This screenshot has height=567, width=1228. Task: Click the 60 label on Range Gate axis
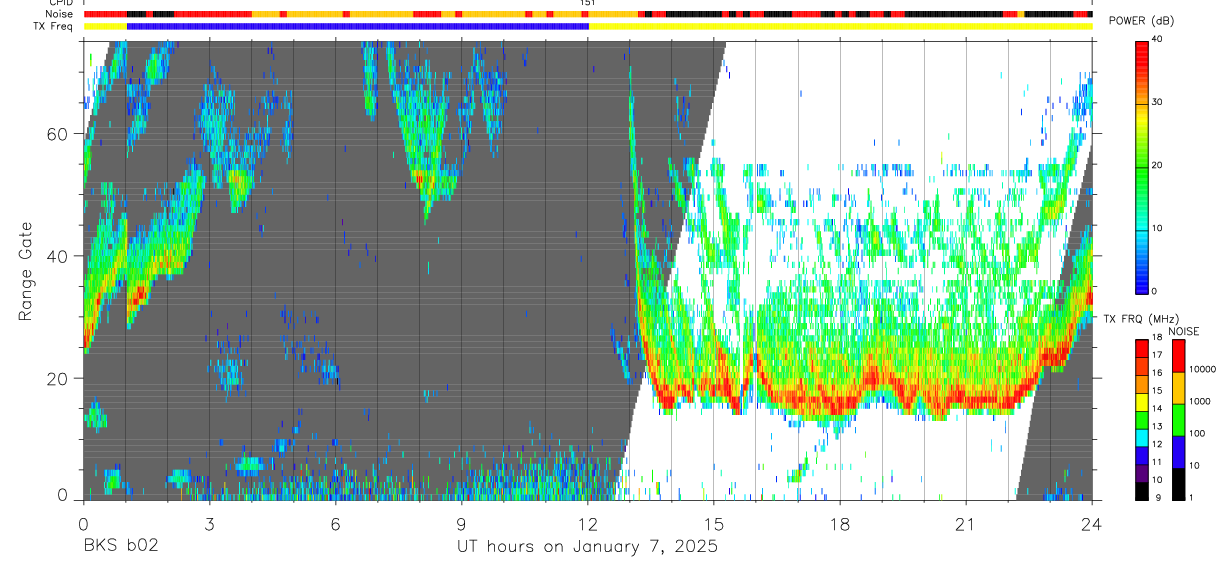point(58,134)
